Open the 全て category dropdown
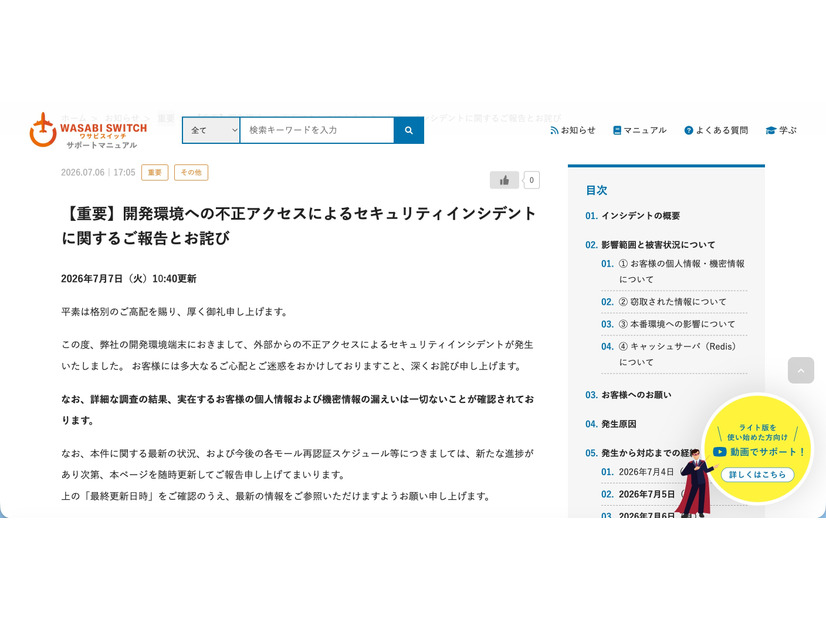 point(211,130)
